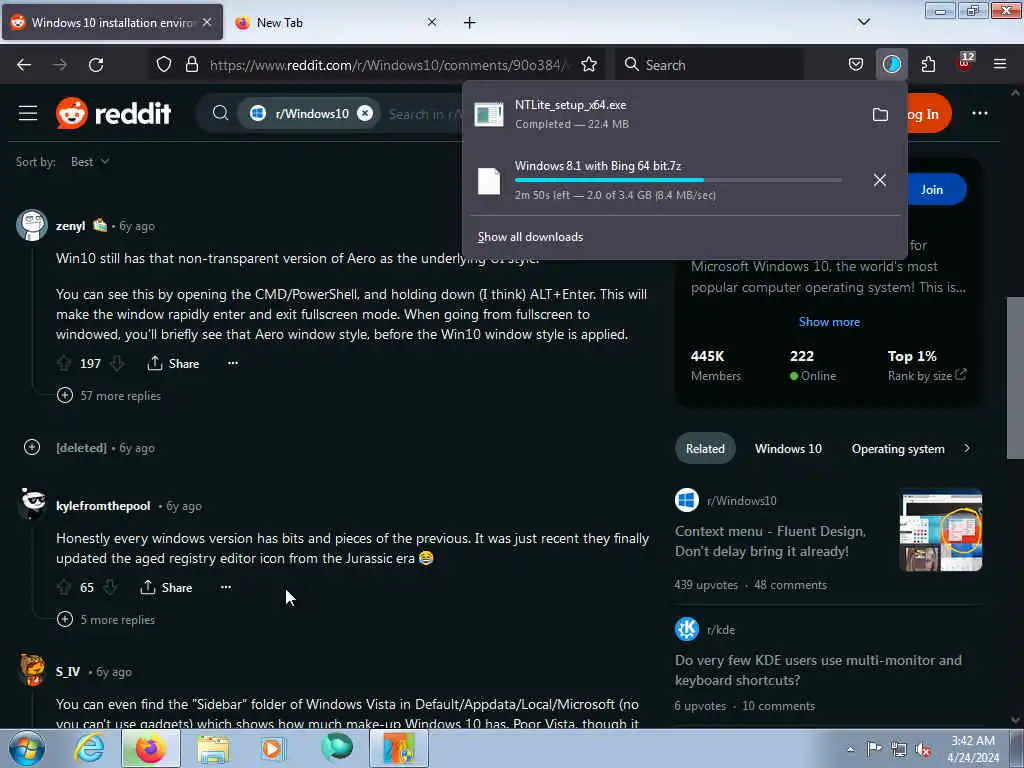
Task: Open Rank by size link
Action: pos(927,376)
